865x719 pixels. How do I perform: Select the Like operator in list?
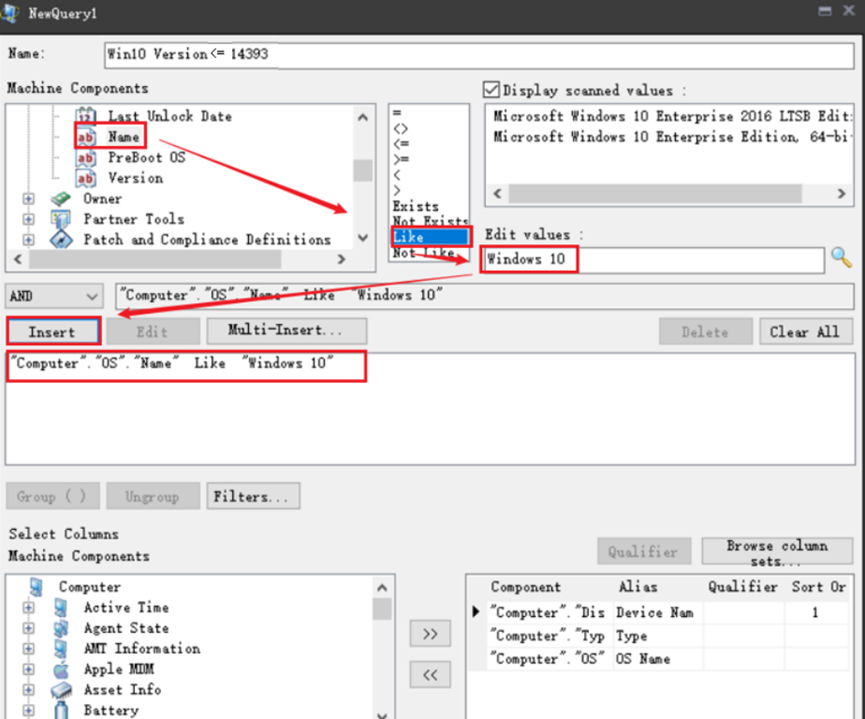coord(428,237)
